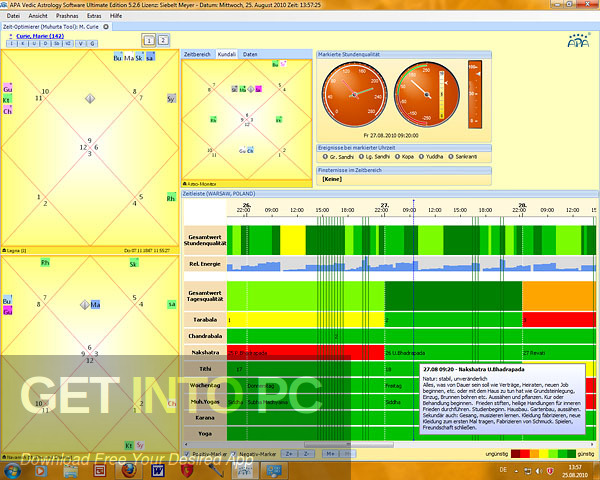600x480 pixels.
Task: Click the vertical orange level slider
Action: tap(475, 94)
